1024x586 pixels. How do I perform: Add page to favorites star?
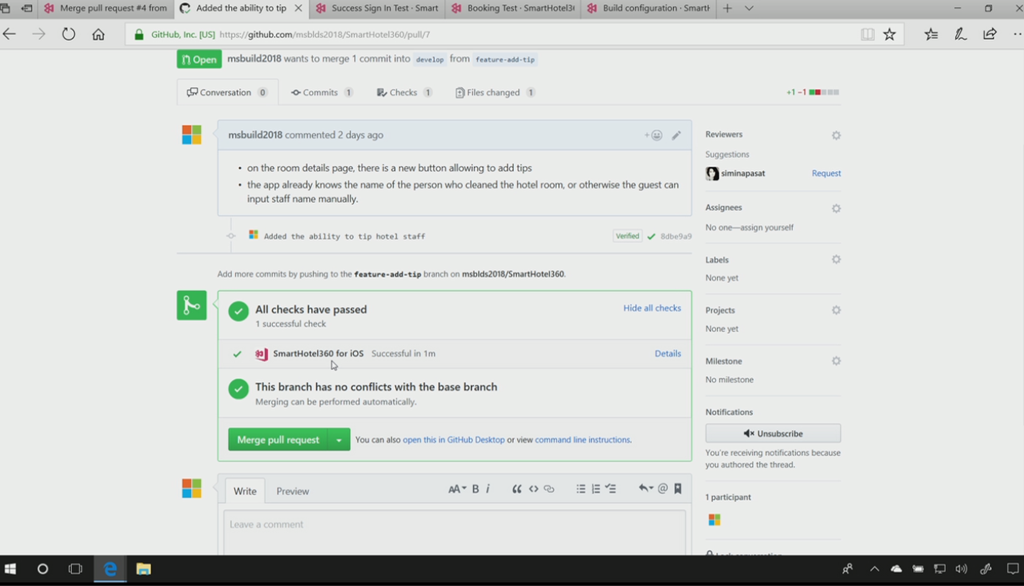[x=889, y=35]
